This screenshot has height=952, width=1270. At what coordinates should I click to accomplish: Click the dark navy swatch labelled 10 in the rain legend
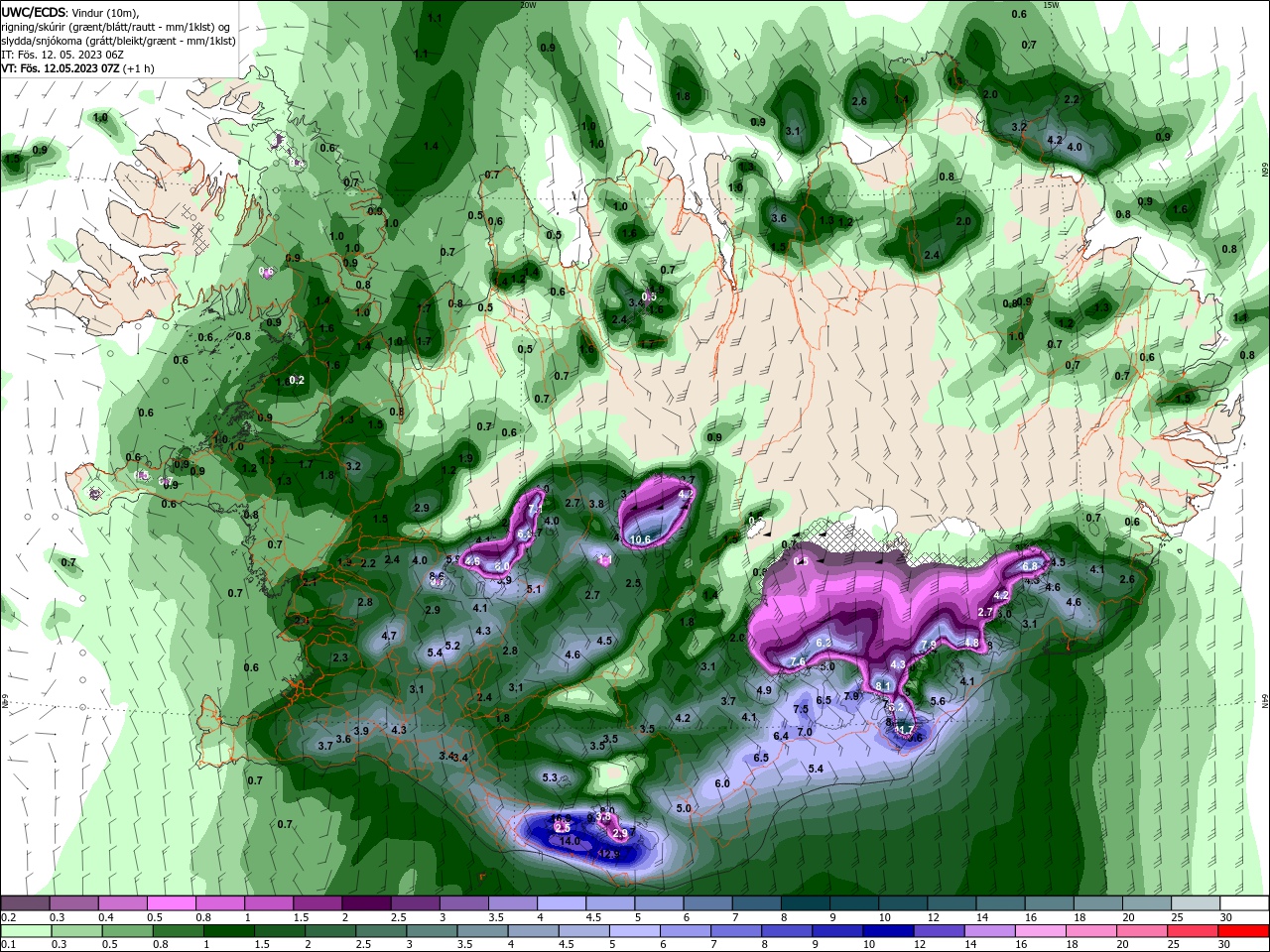tap(886, 931)
